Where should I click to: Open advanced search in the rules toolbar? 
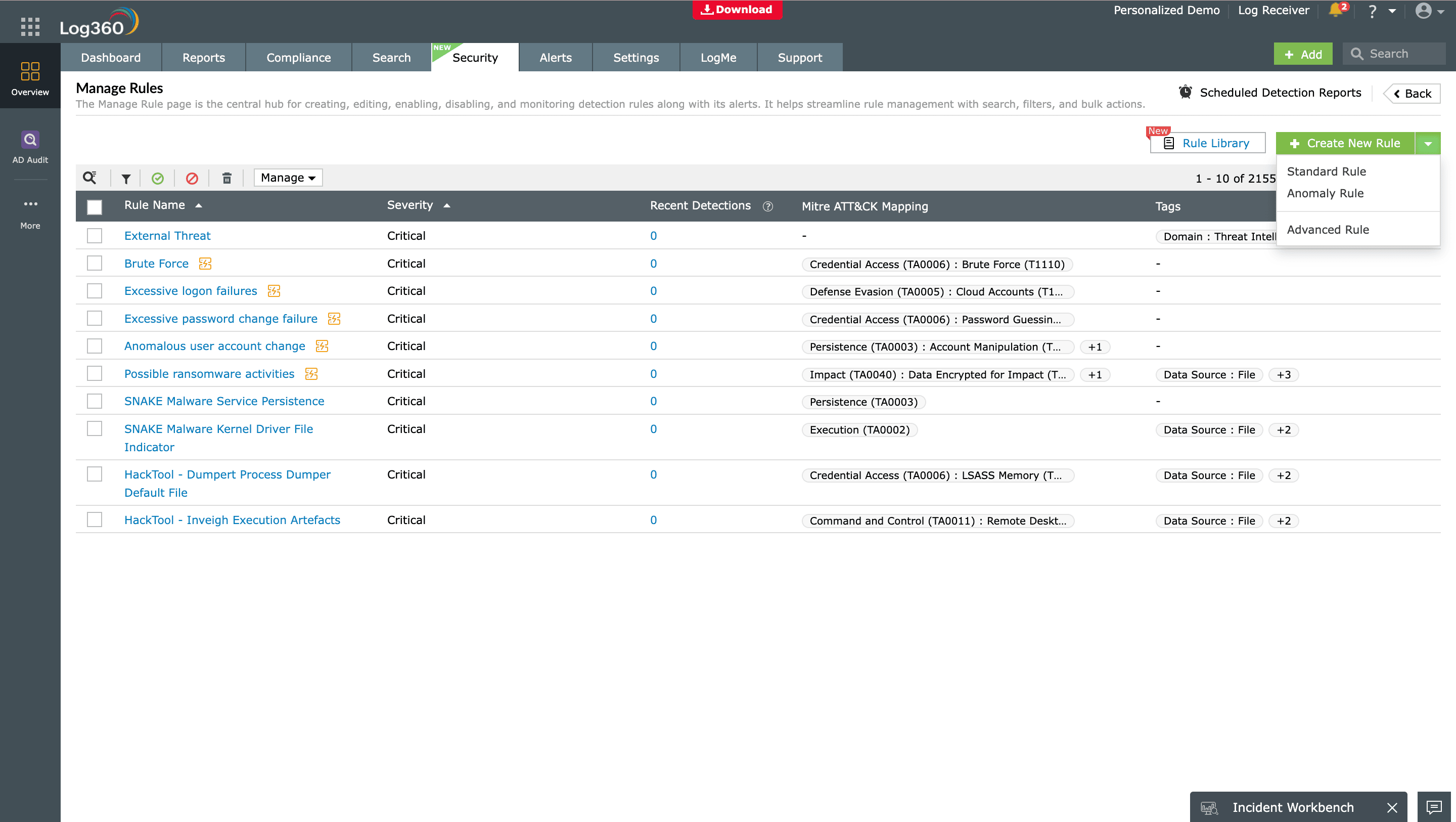pos(90,178)
